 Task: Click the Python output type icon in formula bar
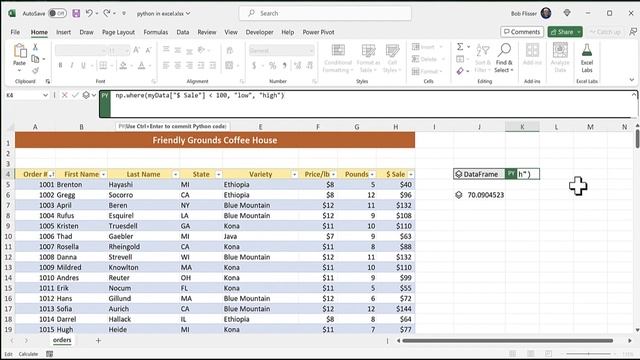pos(86,95)
